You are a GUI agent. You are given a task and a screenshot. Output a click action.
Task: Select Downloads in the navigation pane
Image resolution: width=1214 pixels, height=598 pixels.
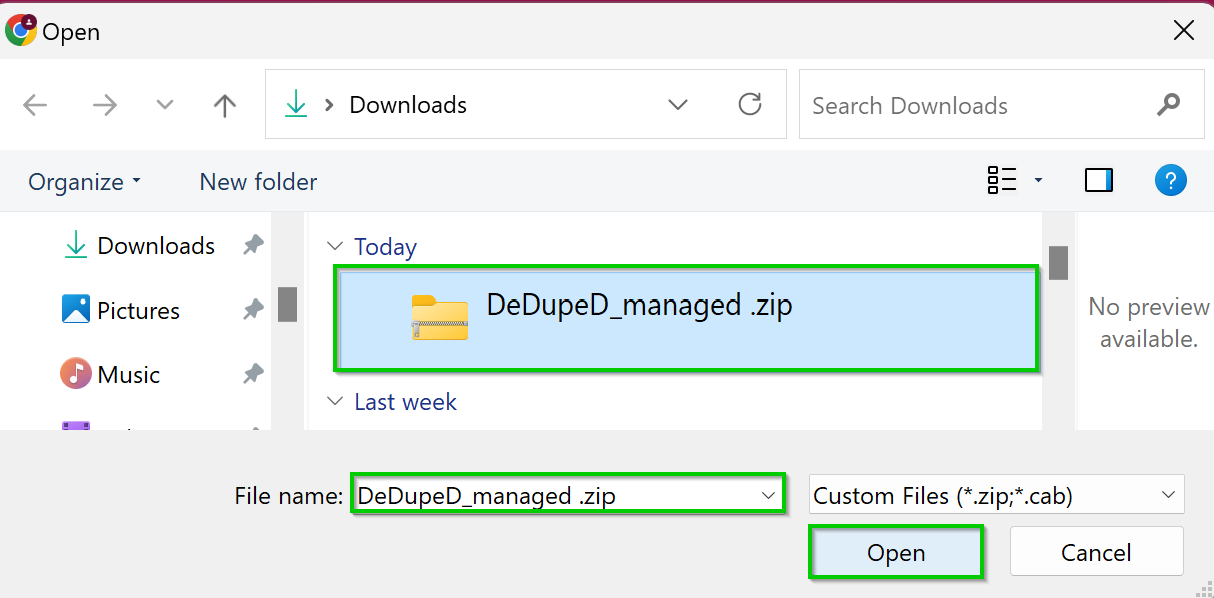[x=139, y=245]
